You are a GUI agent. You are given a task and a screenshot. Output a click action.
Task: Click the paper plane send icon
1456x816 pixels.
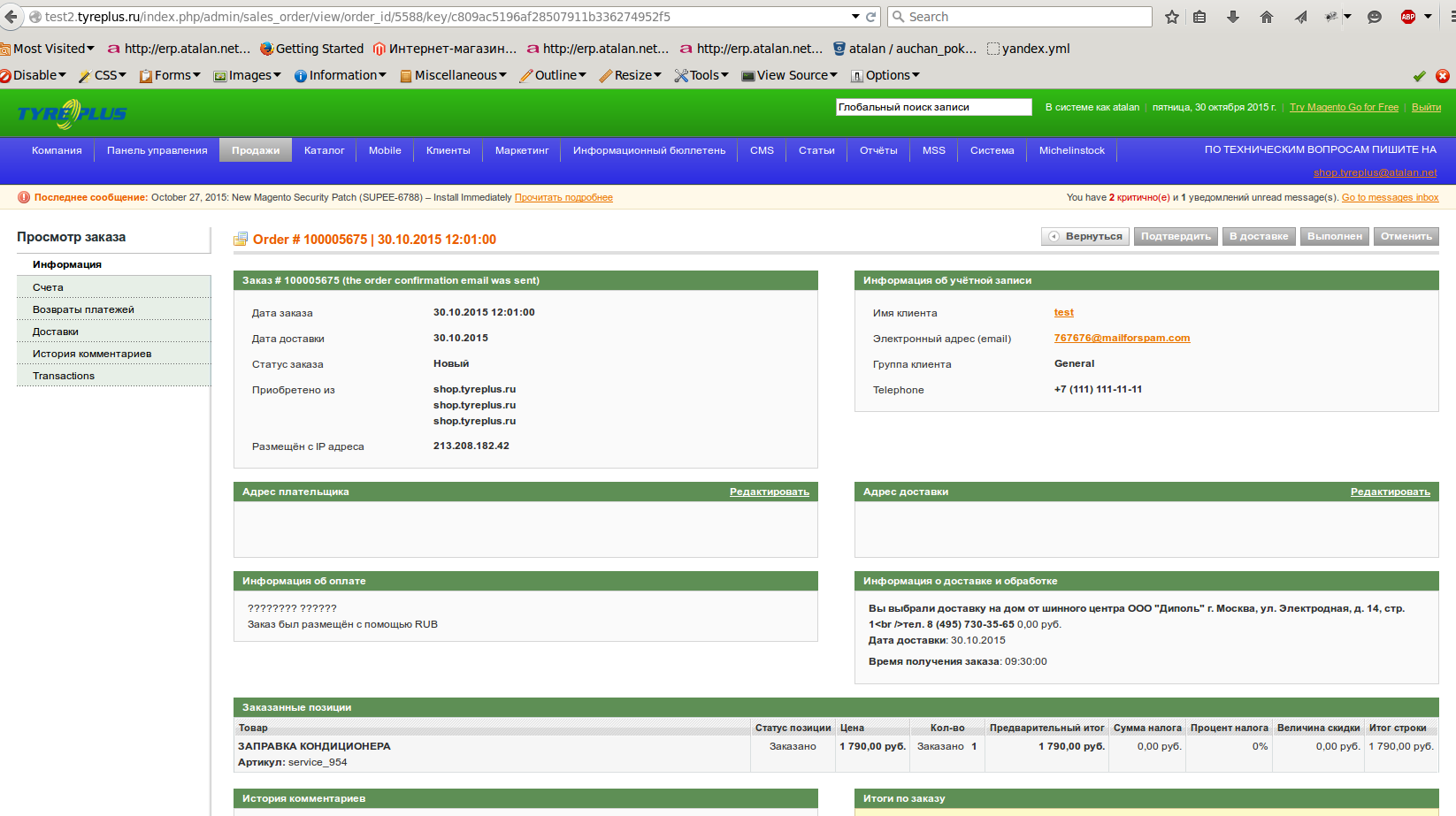[x=1300, y=17]
